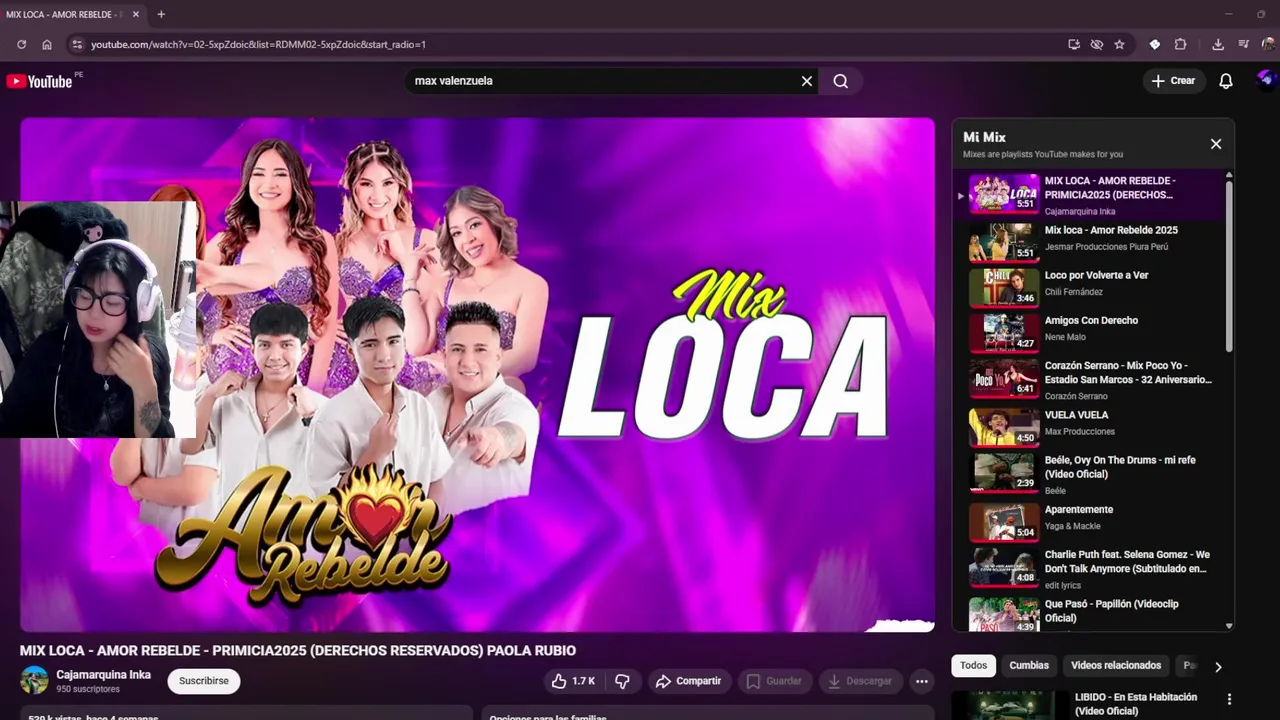Image resolution: width=1280 pixels, height=720 pixels.
Task: Open a new browser tab
Action: 161,14
